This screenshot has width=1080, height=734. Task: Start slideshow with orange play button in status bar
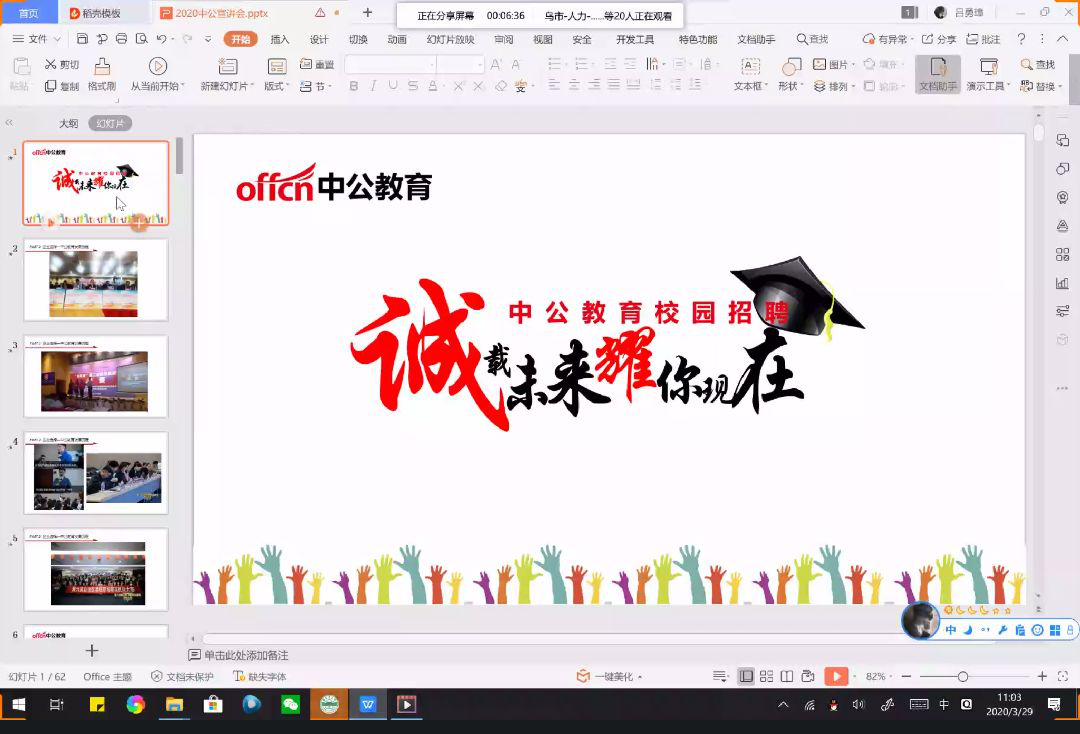(x=836, y=677)
